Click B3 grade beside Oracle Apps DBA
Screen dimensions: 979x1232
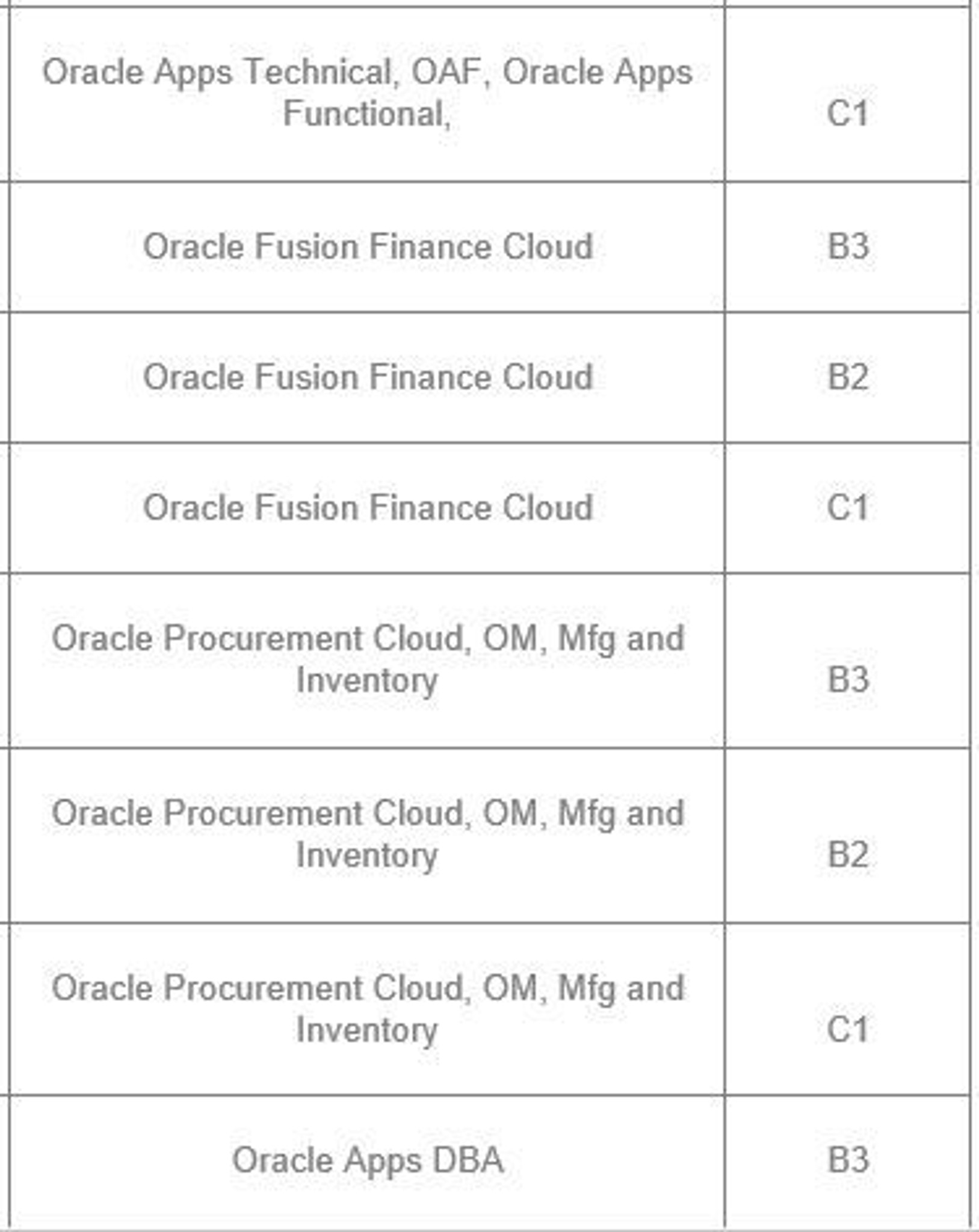click(x=847, y=1160)
